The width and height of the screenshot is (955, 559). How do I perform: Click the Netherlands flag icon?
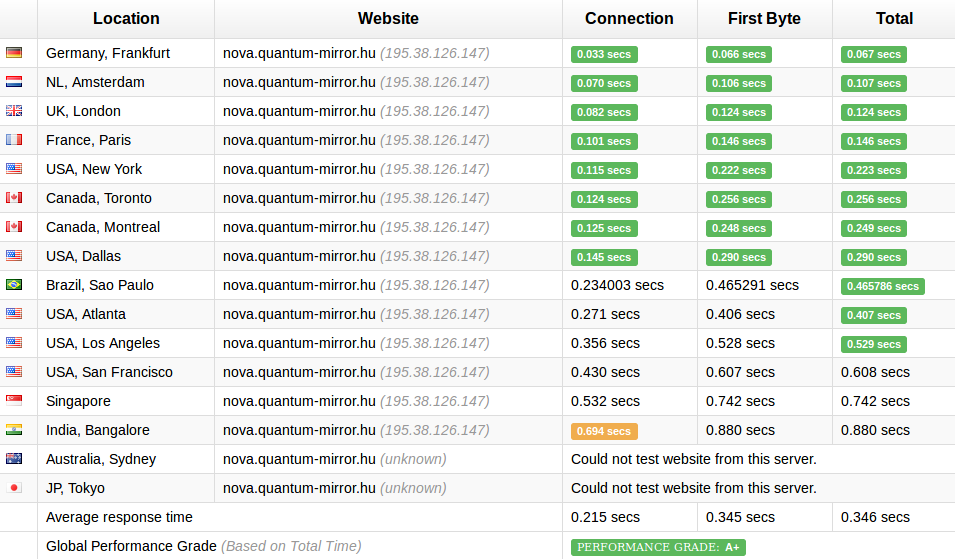click(14, 82)
